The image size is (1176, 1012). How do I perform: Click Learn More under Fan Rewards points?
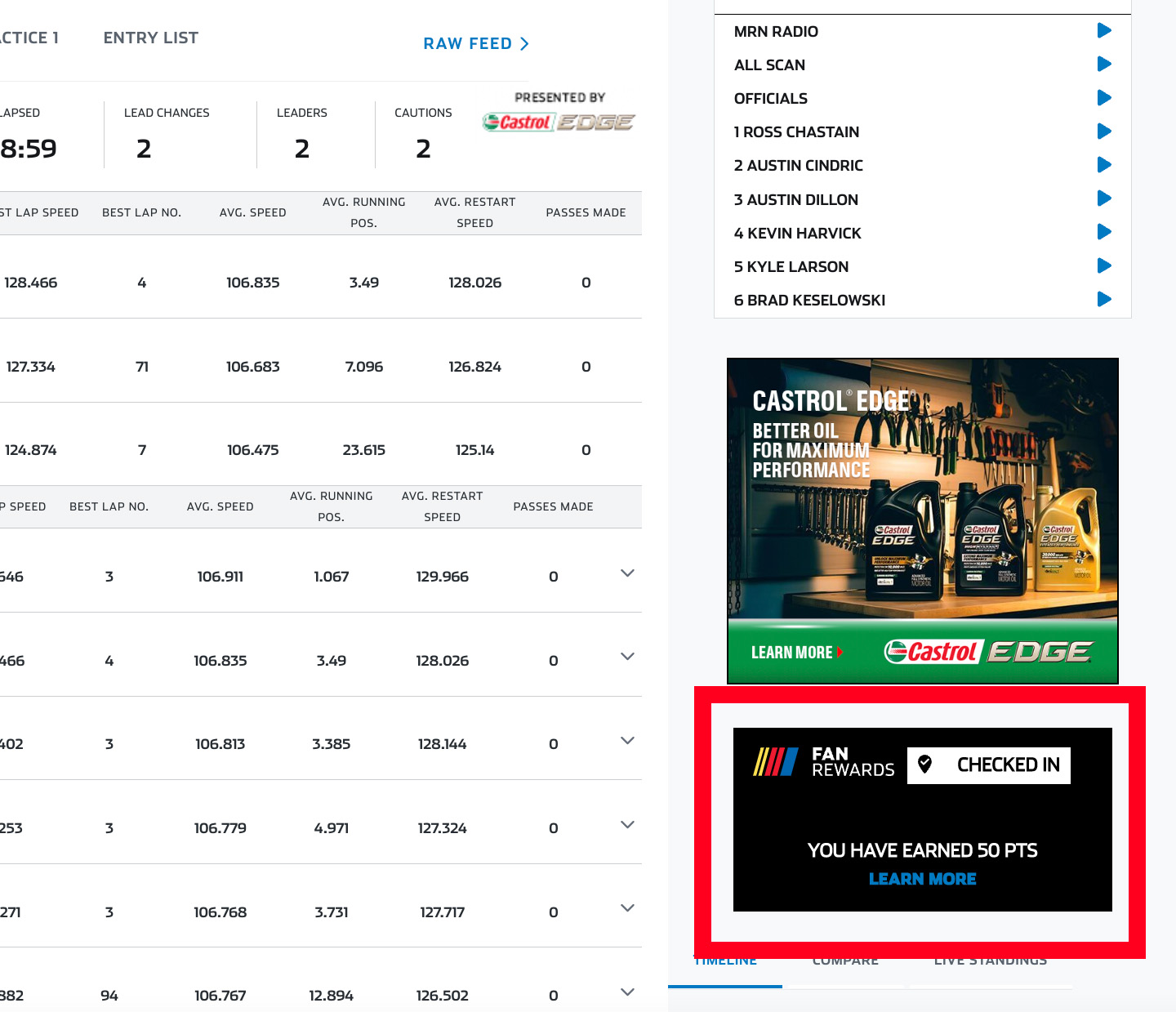922,879
